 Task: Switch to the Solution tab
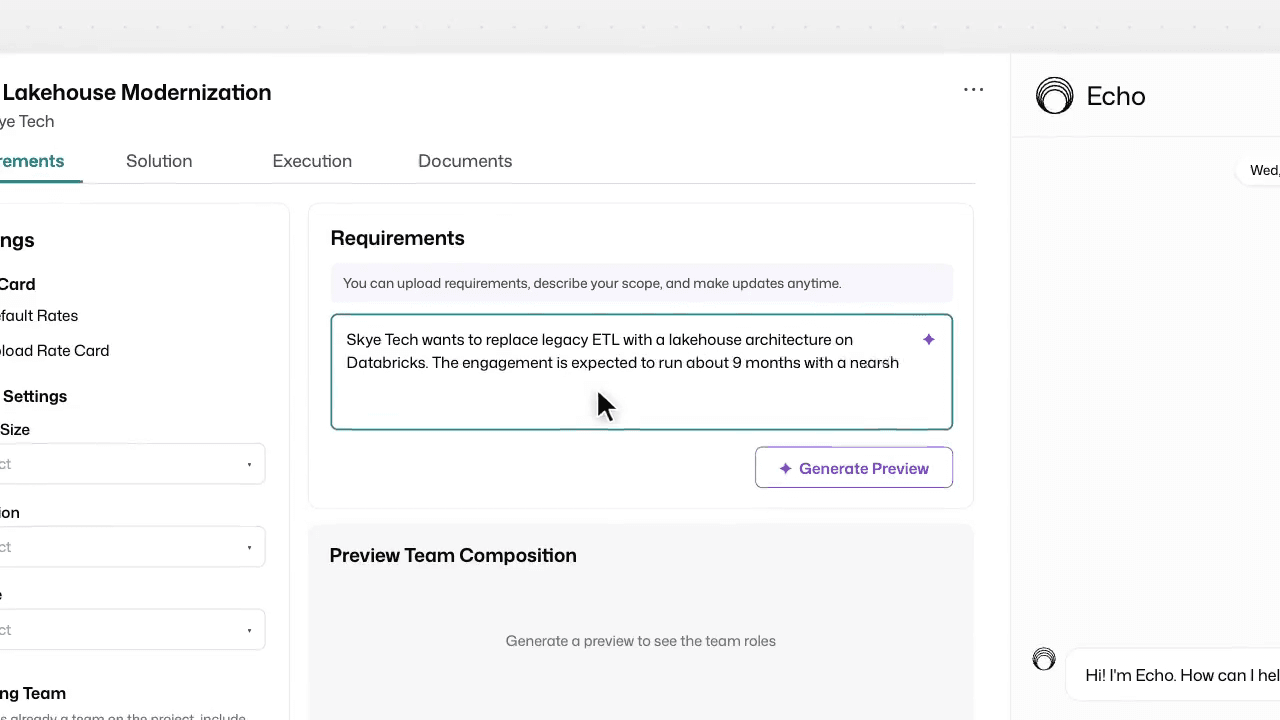[x=159, y=161]
